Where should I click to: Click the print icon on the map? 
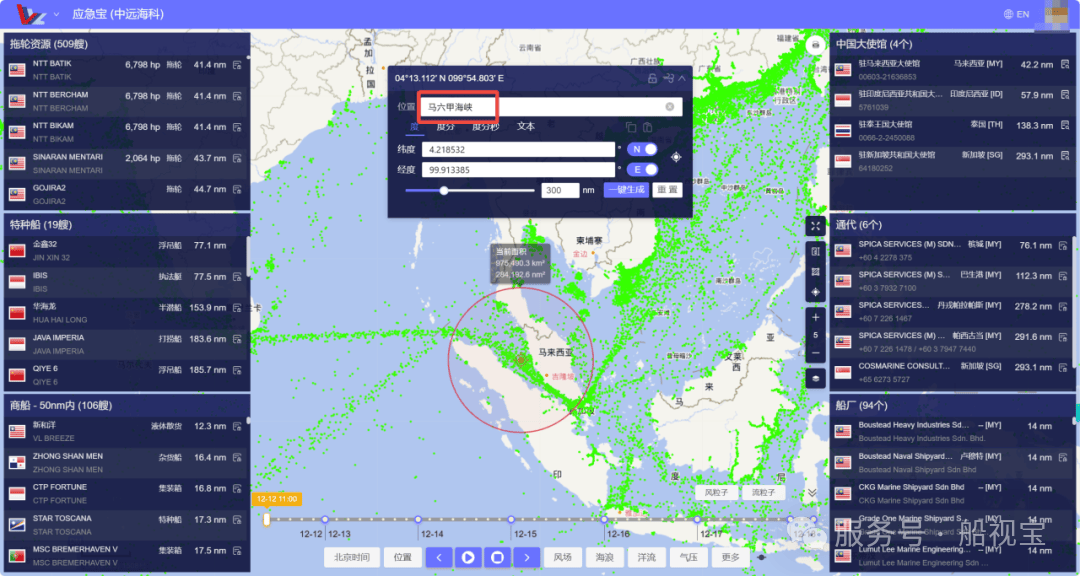point(816,45)
